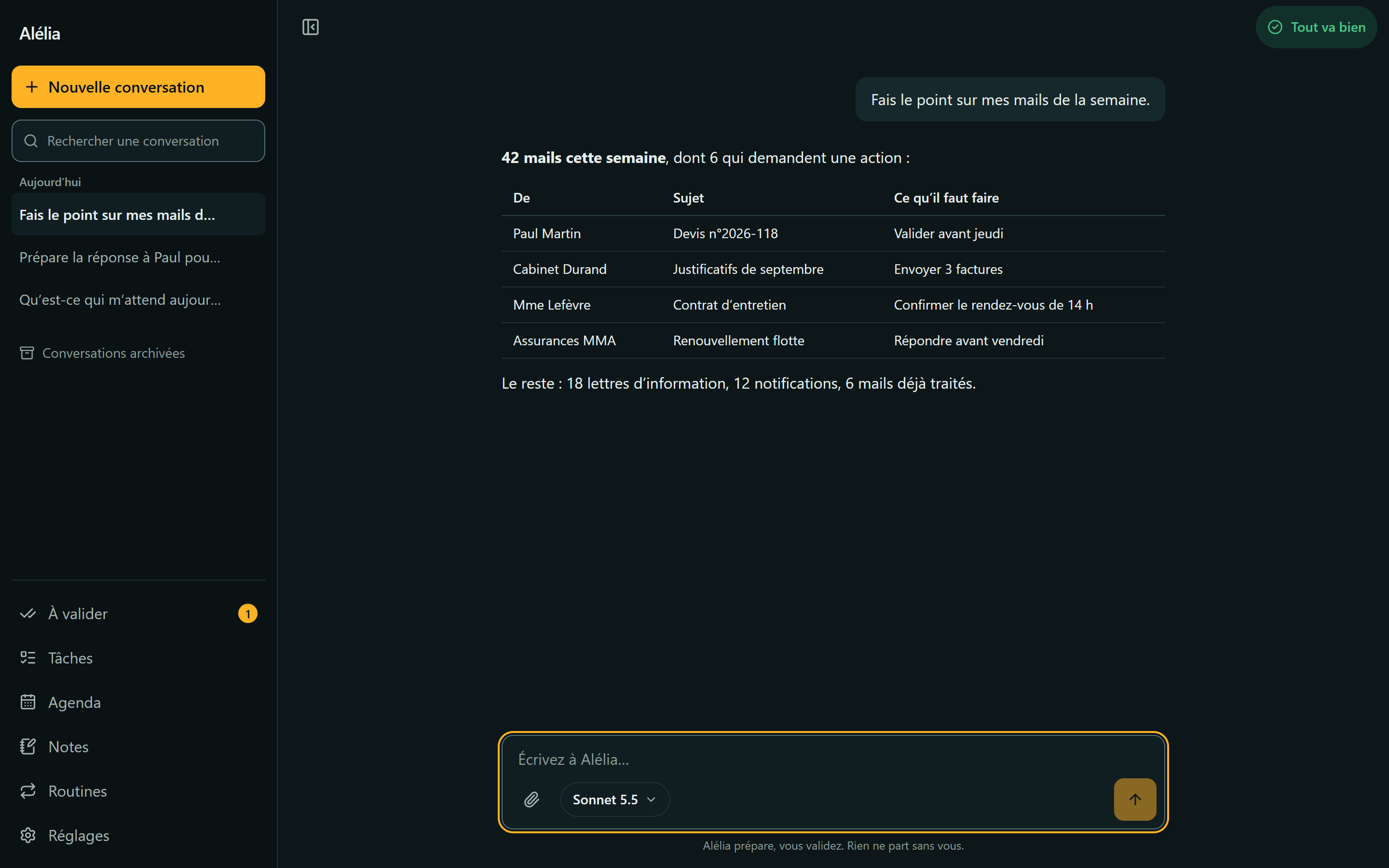The height and width of the screenshot is (868, 1389).
Task: Click the checklist icon beside Tâches
Action: (28, 658)
